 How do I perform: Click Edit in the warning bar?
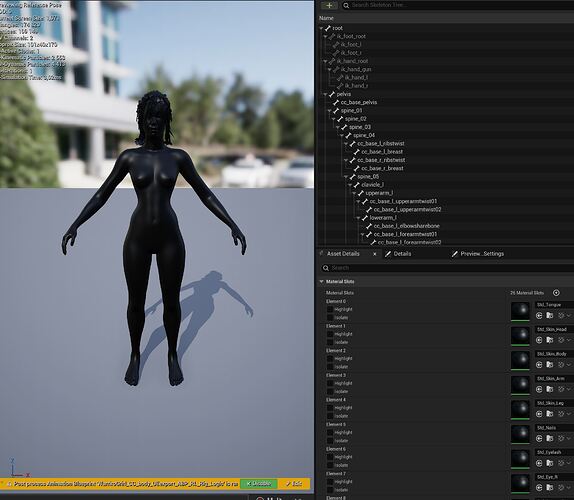tap(294, 484)
